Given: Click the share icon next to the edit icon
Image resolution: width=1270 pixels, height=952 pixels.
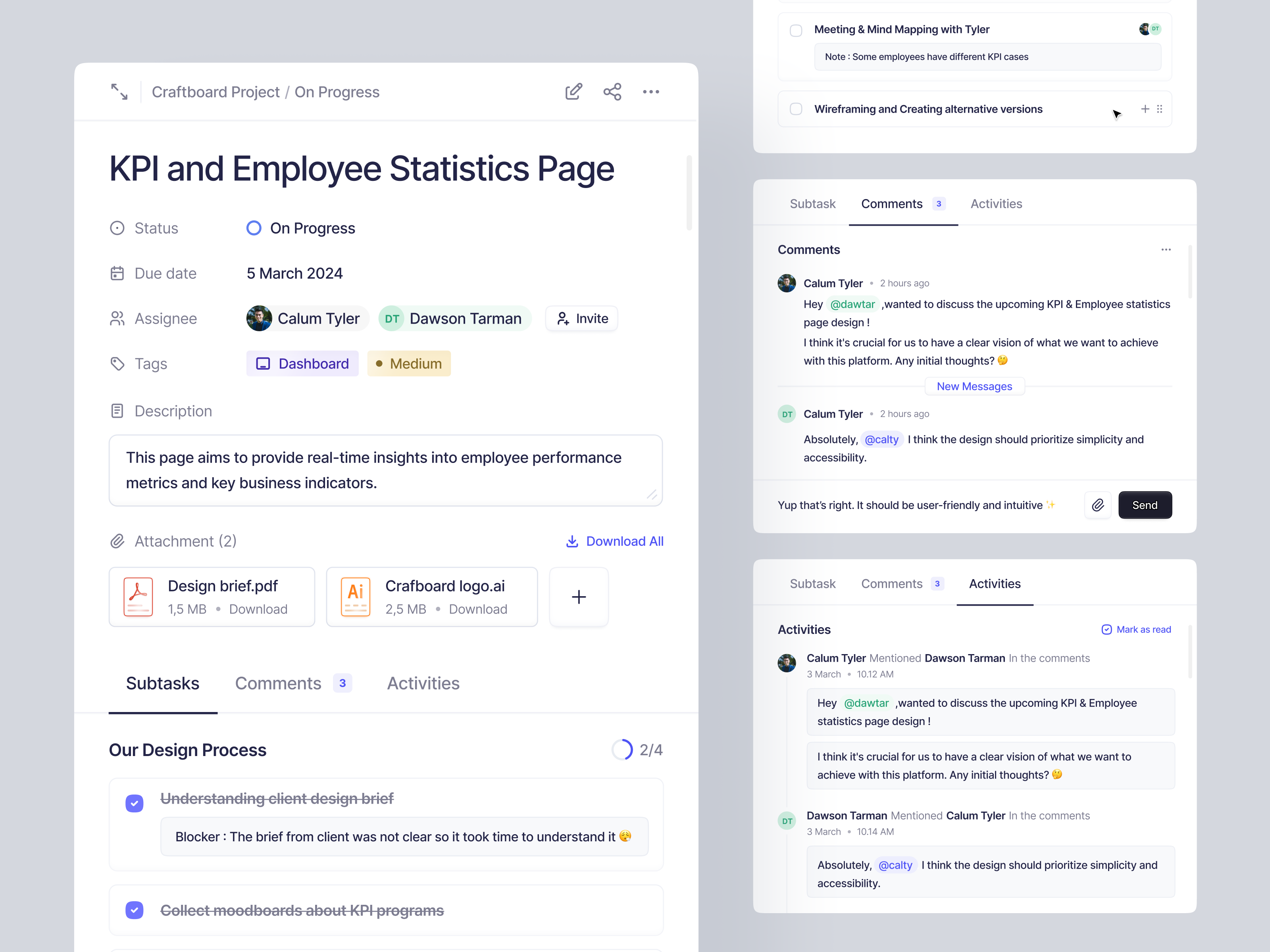Looking at the screenshot, I should tap(612, 91).
